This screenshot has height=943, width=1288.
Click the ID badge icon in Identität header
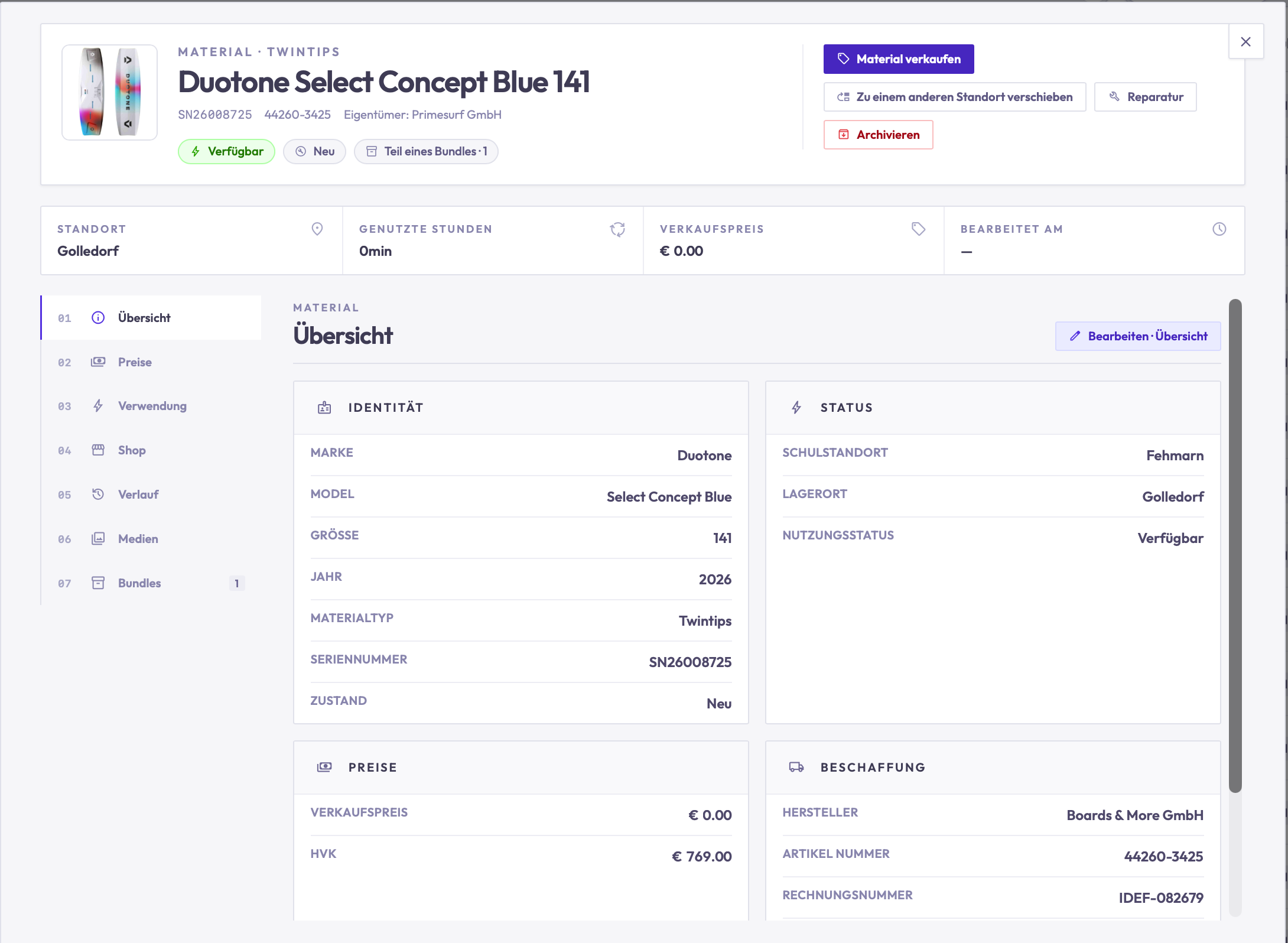click(x=324, y=408)
